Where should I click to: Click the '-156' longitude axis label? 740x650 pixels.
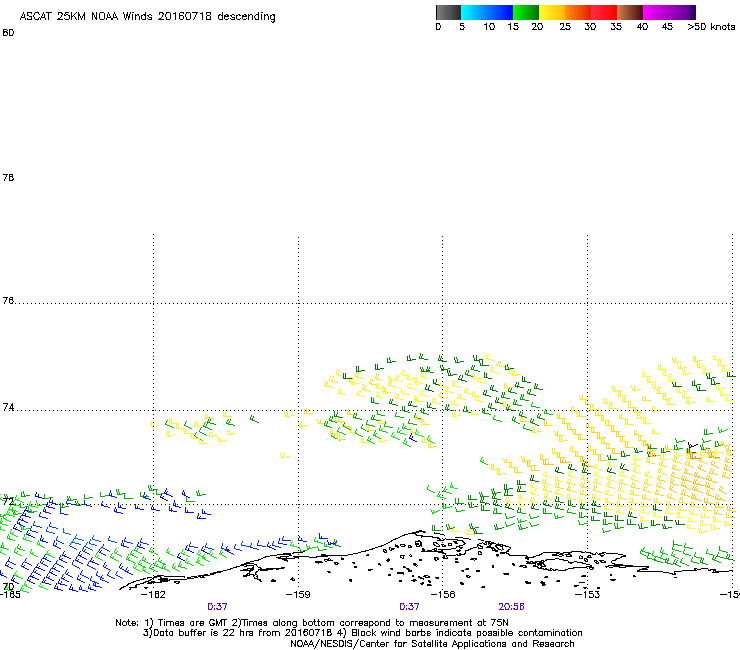[443, 595]
